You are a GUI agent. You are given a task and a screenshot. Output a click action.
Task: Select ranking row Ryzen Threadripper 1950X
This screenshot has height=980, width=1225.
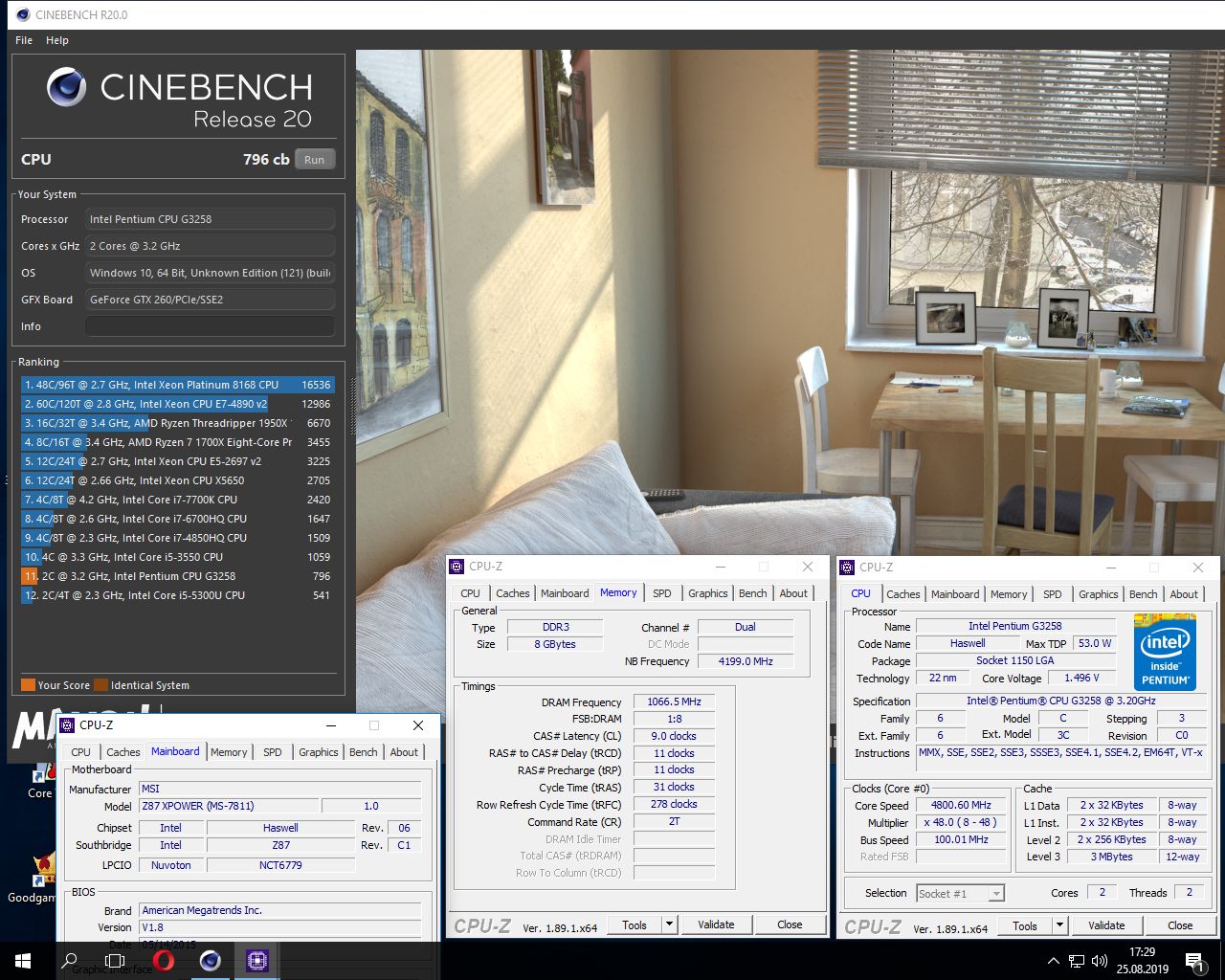click(177, 423)
